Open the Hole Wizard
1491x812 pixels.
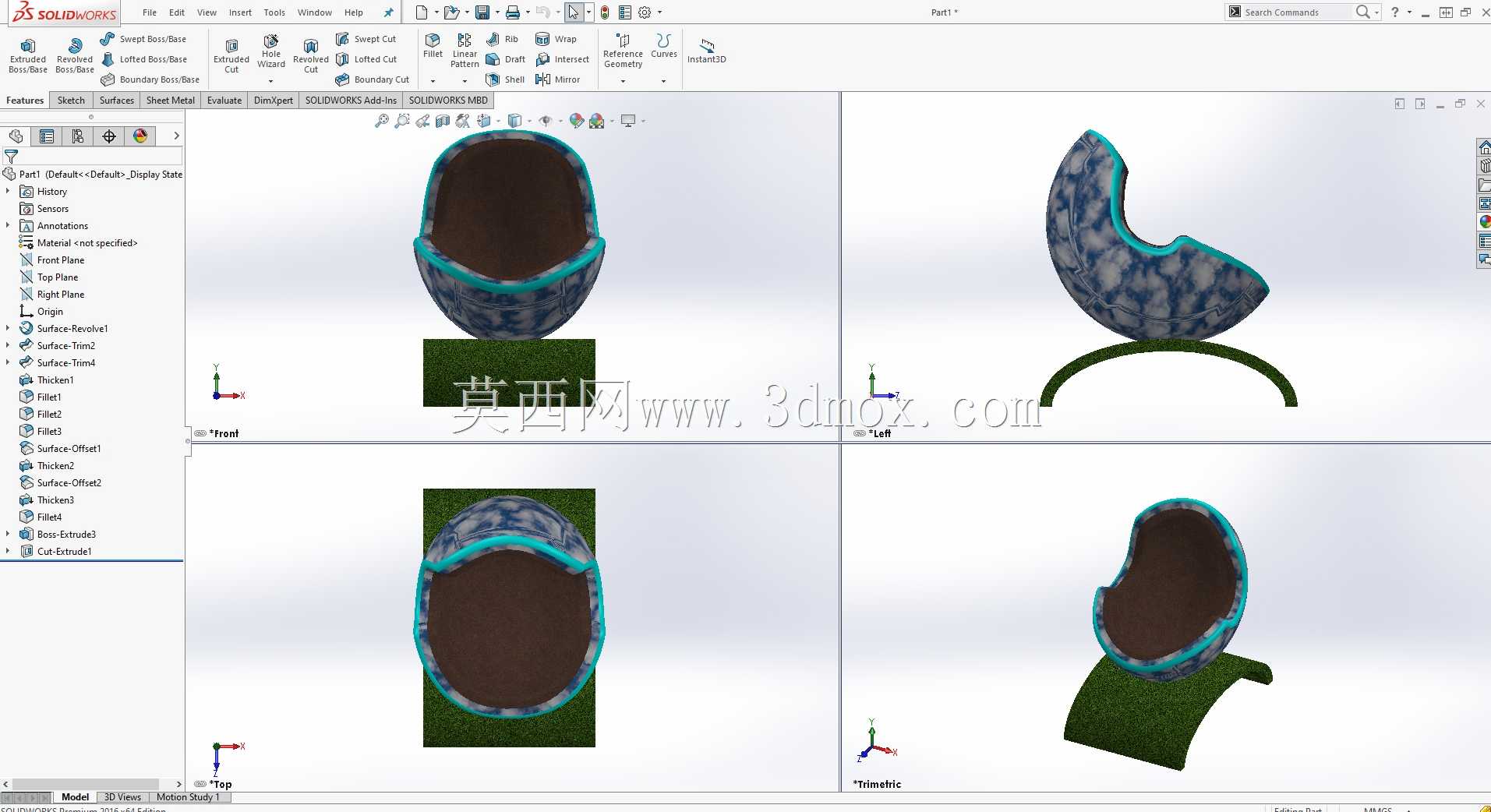(271, 51)
